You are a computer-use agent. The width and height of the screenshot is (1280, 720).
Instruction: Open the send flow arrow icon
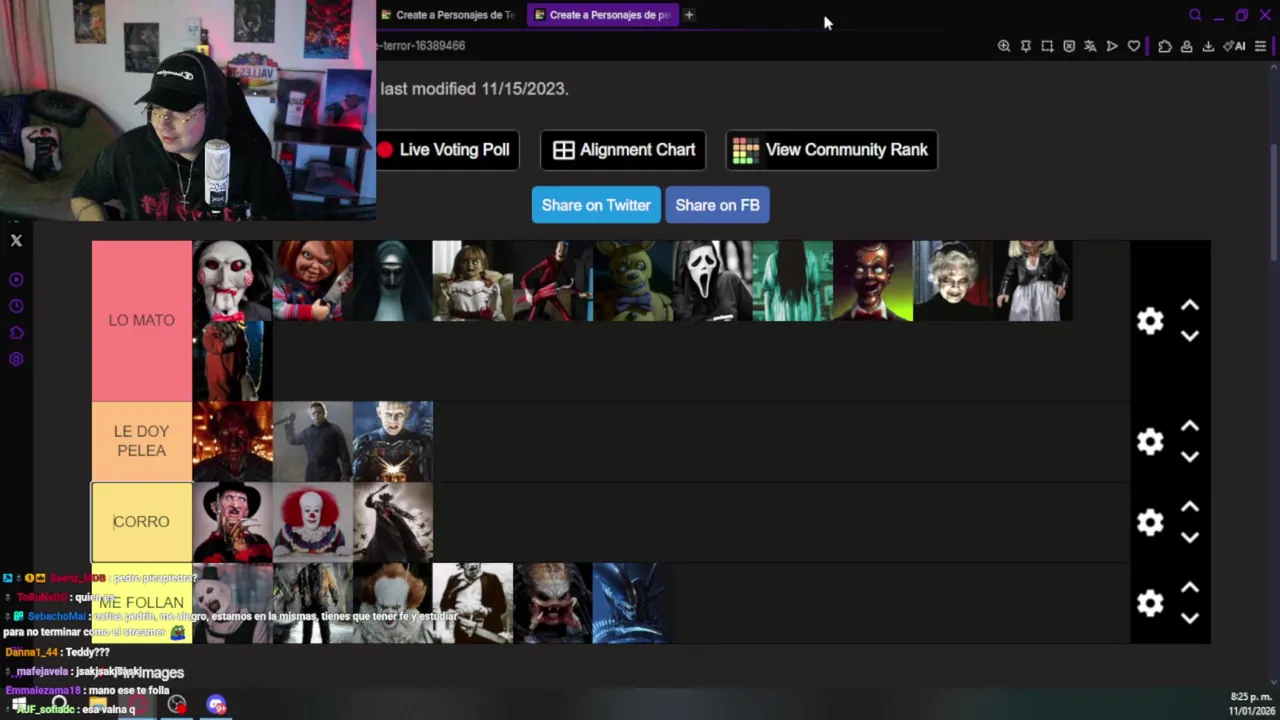pyautogui.click(x=1112, y=46)
